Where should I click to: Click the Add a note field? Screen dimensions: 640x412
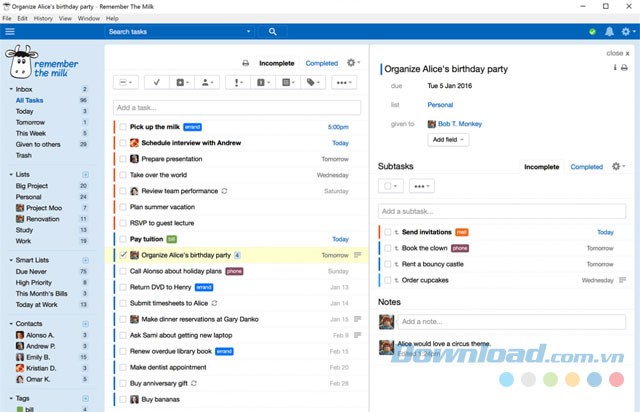[x=510, y=322]
